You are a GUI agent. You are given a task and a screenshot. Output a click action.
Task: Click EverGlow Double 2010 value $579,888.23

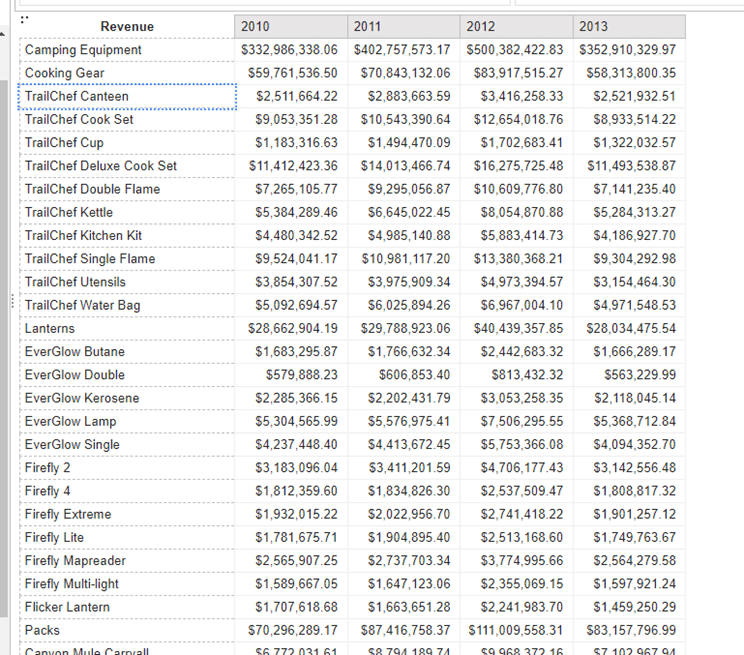pyautogui.click(x=302, y=375)
